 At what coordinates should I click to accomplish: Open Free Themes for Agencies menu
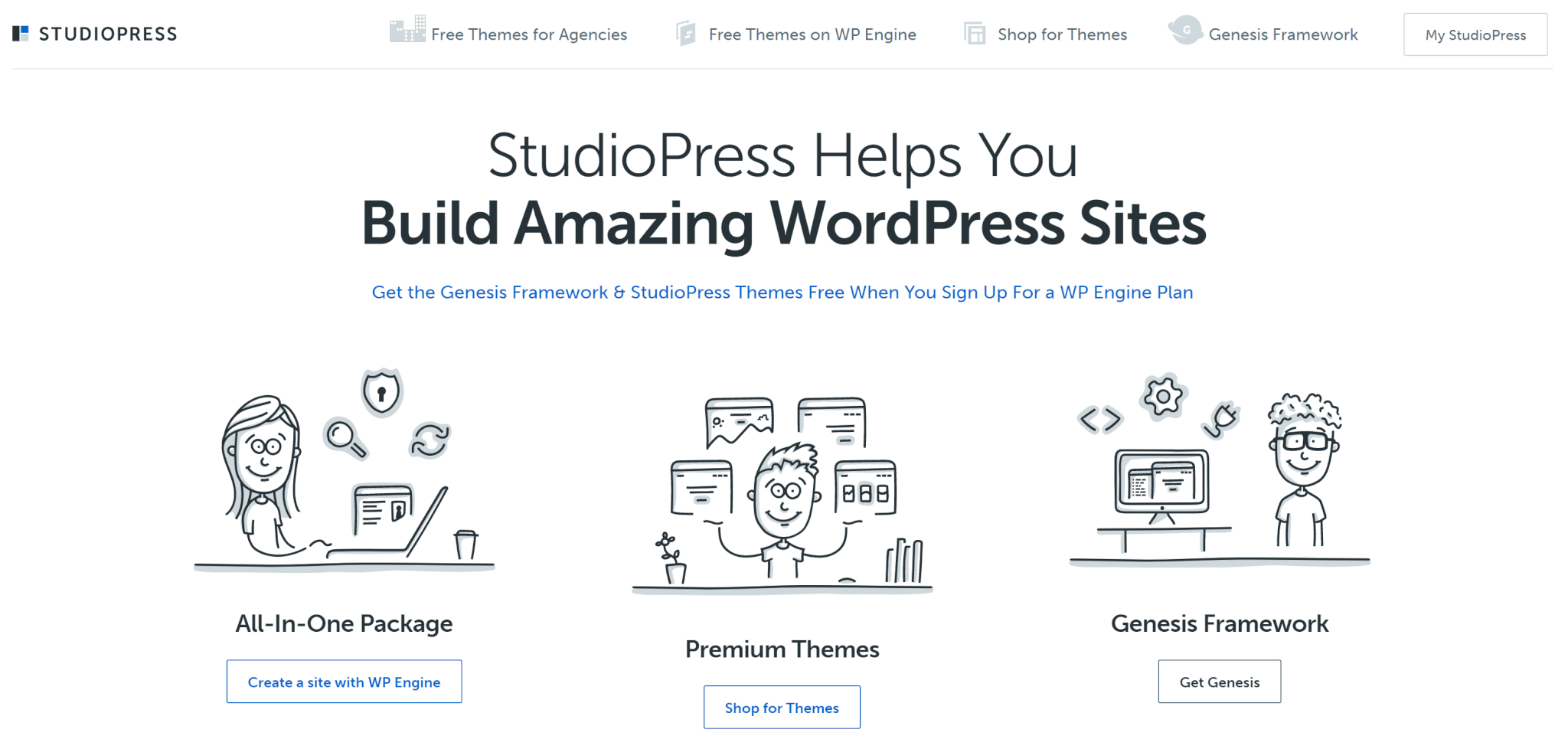pyautogui.click(x=529, y=34)
